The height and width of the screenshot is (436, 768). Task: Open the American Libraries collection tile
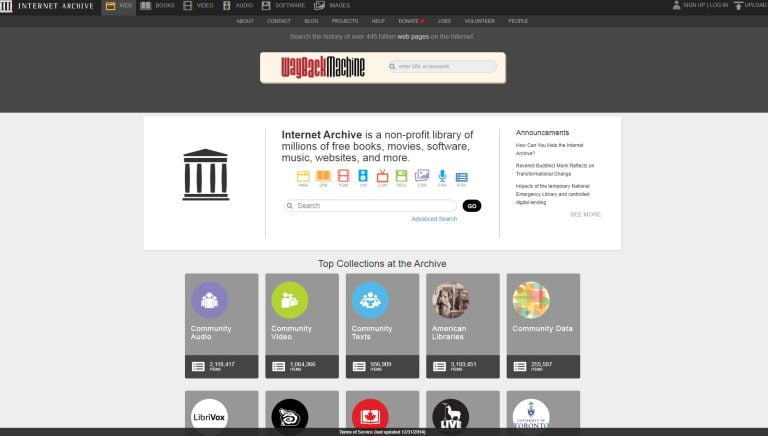(x=463, y=326)
